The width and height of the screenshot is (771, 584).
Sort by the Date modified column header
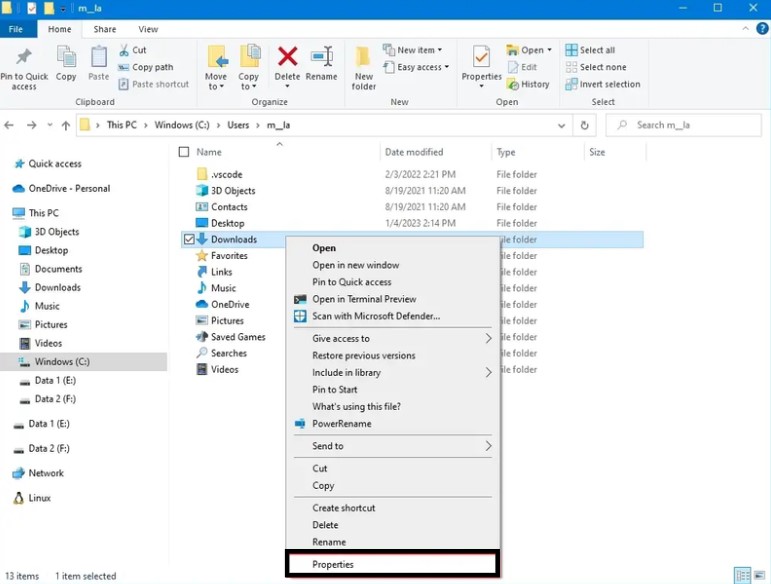coord(414,152)
